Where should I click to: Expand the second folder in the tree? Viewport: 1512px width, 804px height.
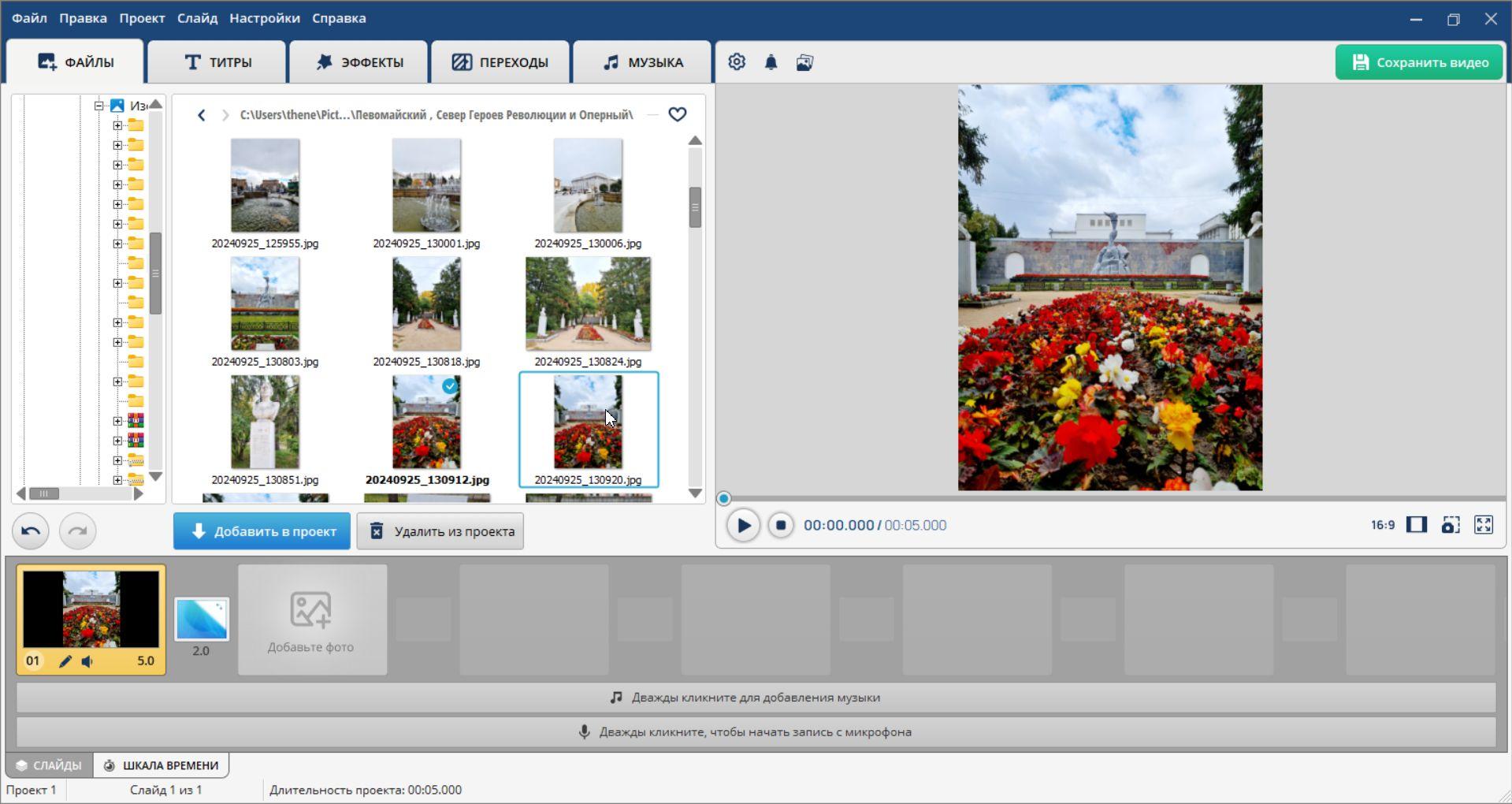(x=117, y=145)
